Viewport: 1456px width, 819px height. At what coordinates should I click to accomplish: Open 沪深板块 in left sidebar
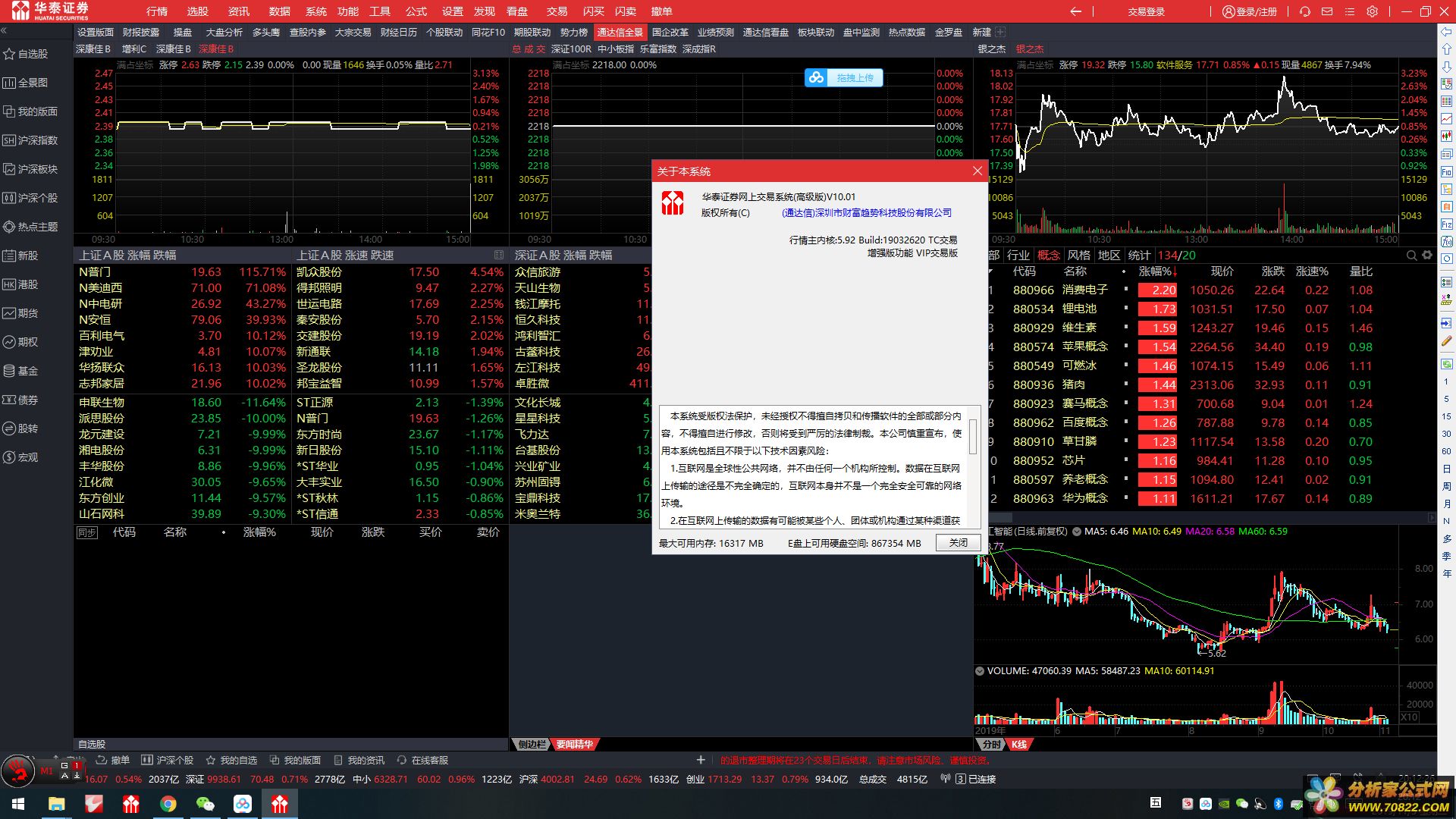point(30,169)
